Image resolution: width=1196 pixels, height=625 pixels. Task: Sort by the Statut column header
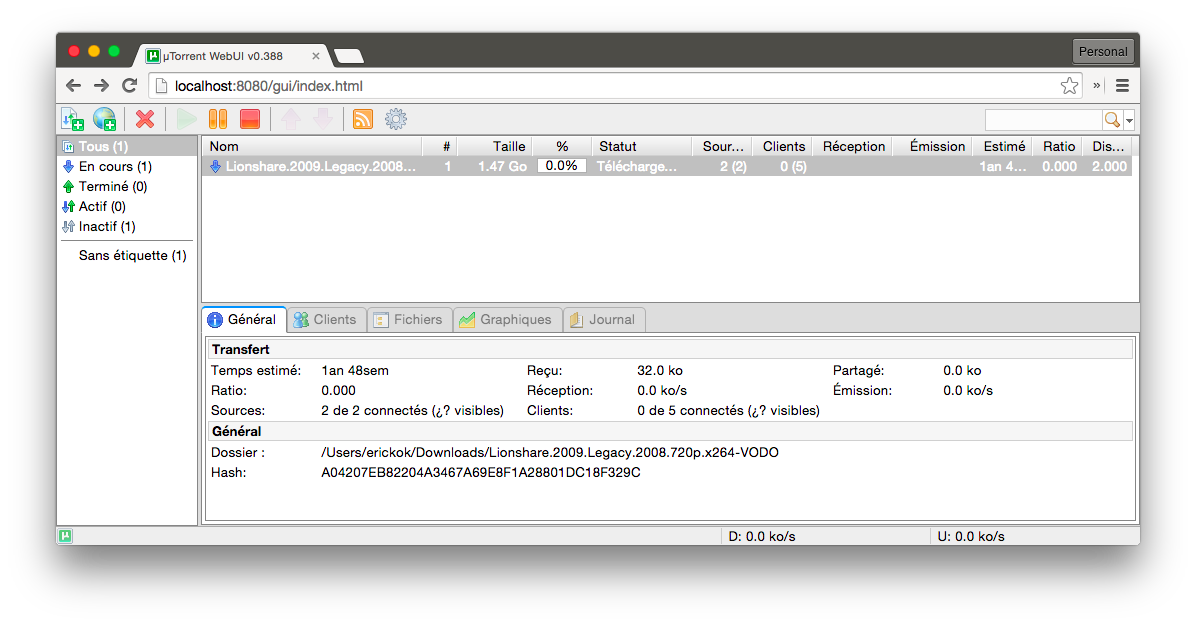[641, 147]
